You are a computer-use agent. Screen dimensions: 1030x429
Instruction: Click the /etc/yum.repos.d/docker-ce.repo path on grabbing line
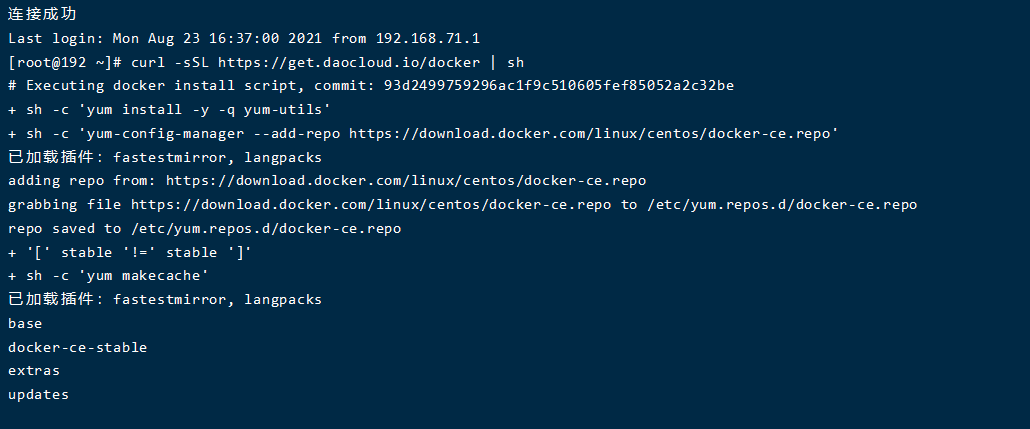pos(782,204)
